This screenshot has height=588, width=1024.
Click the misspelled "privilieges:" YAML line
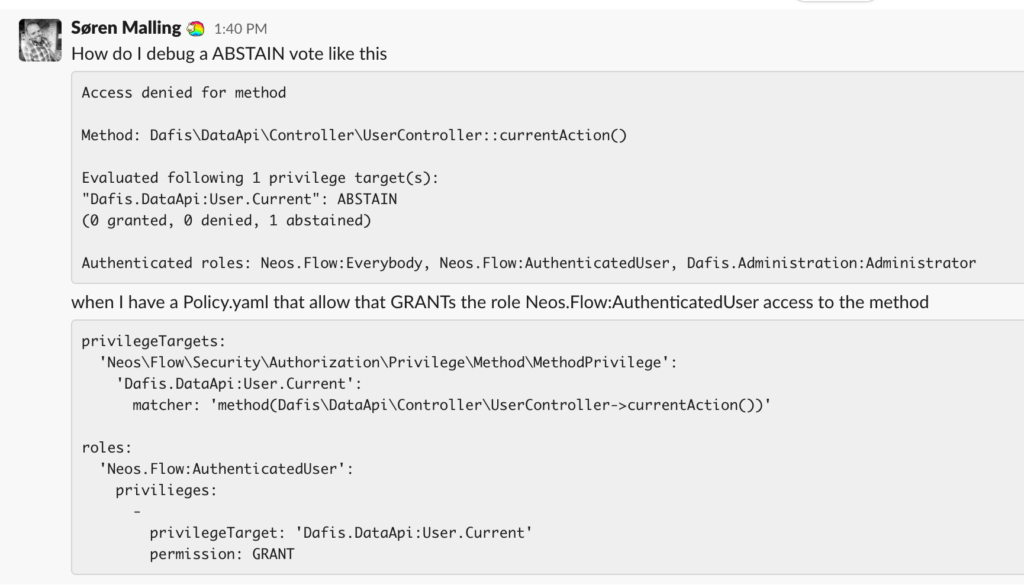click(x=166, y=491)
